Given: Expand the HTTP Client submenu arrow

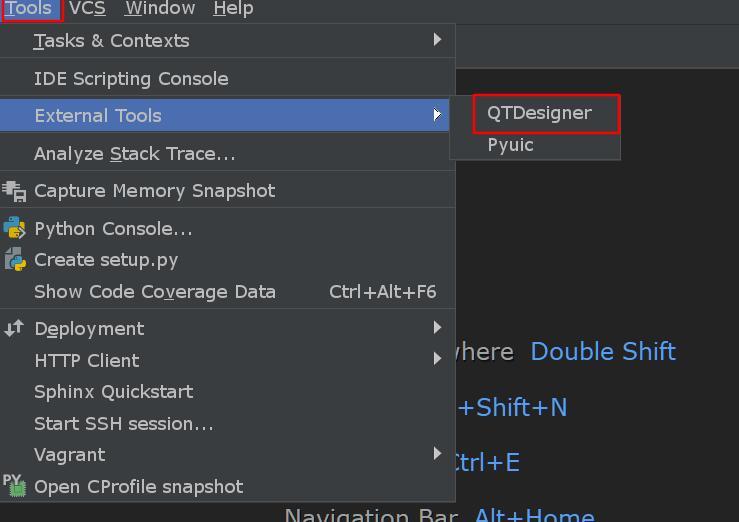Looking at the screenshot, I should (x=437, y=359).
